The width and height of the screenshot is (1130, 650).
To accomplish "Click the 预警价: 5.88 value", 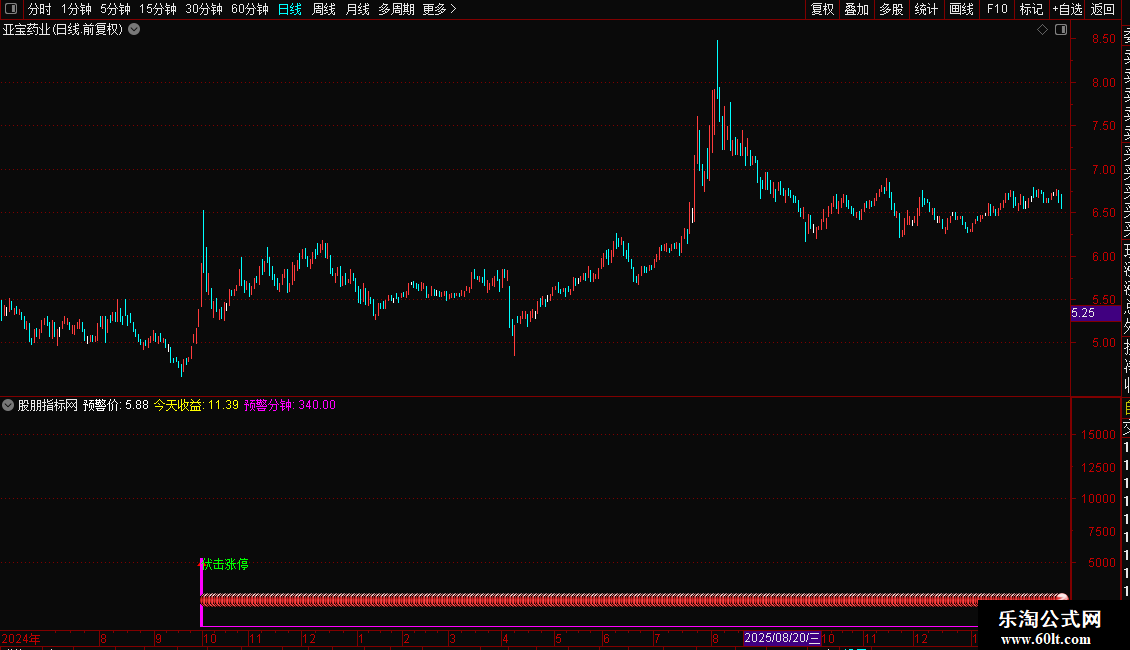I will click(x=116, y=405).
